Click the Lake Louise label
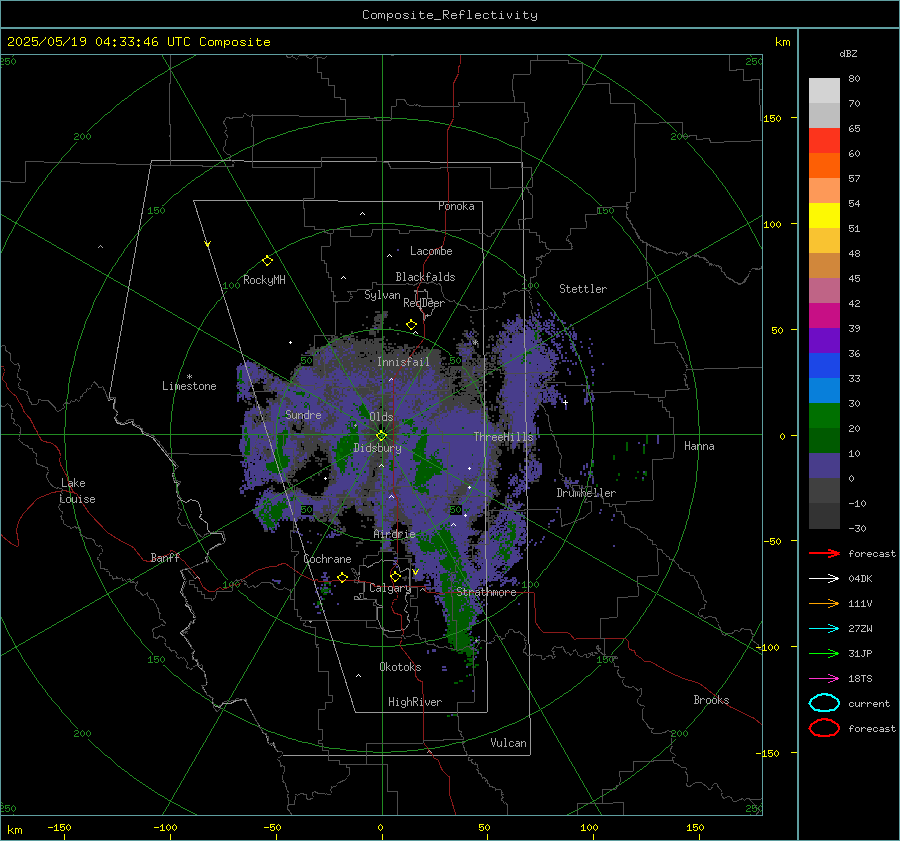Image resolution: width=900 pixels, height=841 pixels. 78,491
